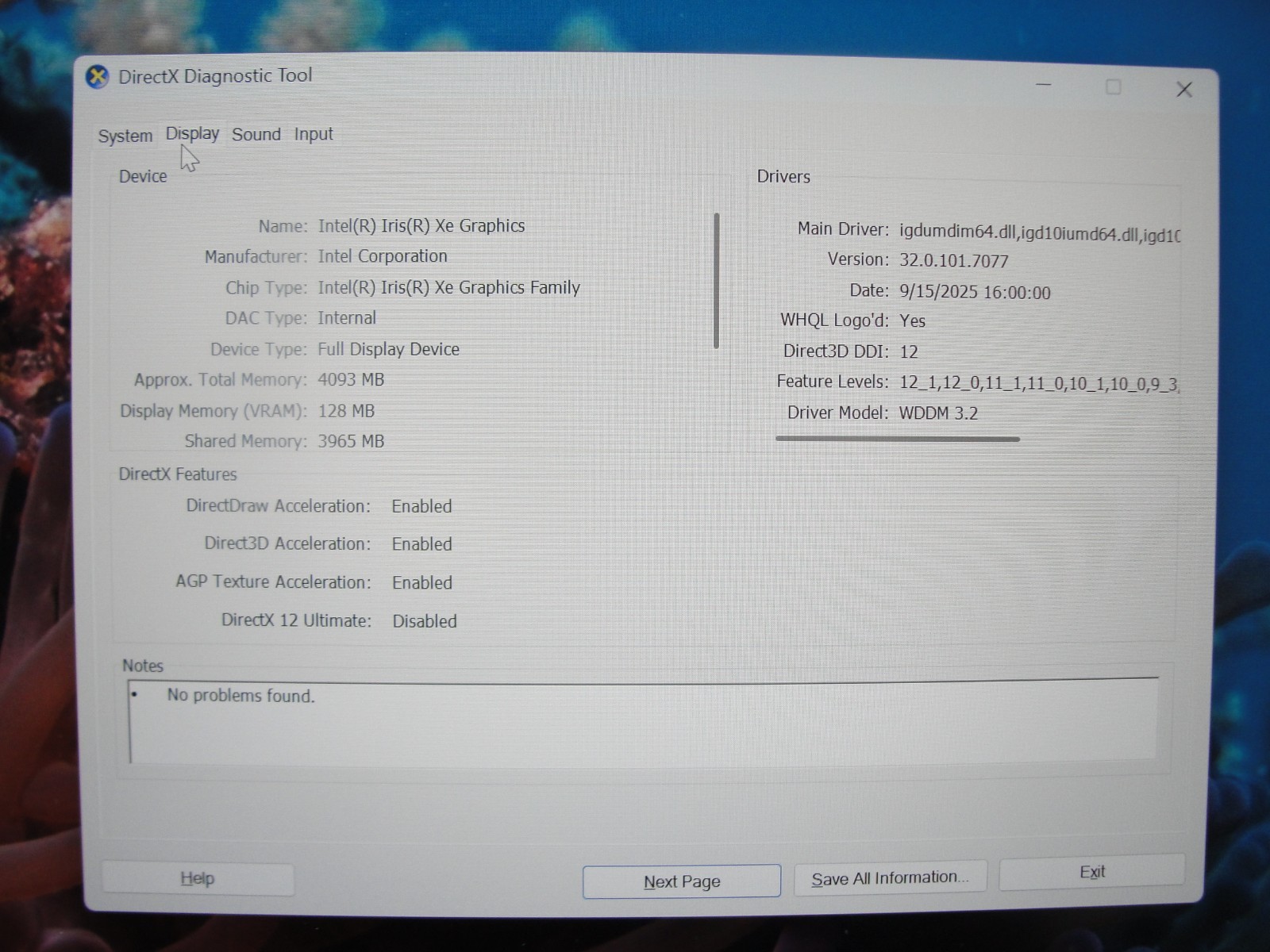
Task: Click the Direct3D Acceleration 'Enabled' value
Action: click(422, 544)
